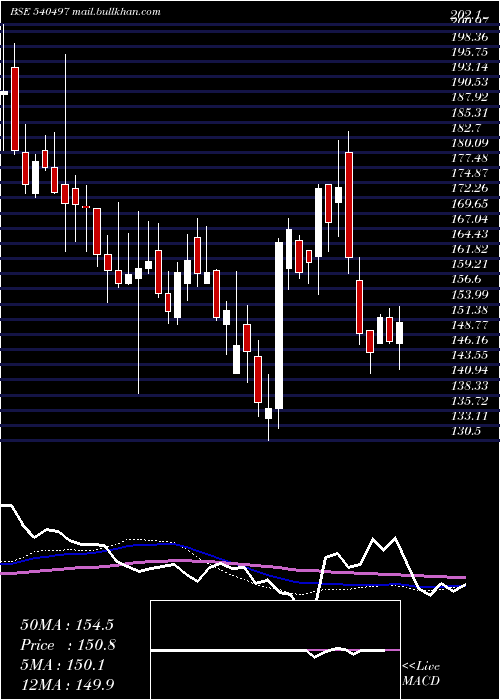Click the 5MA : 150.1 readout
The image size is (500, 700).
tap(63, 665)
